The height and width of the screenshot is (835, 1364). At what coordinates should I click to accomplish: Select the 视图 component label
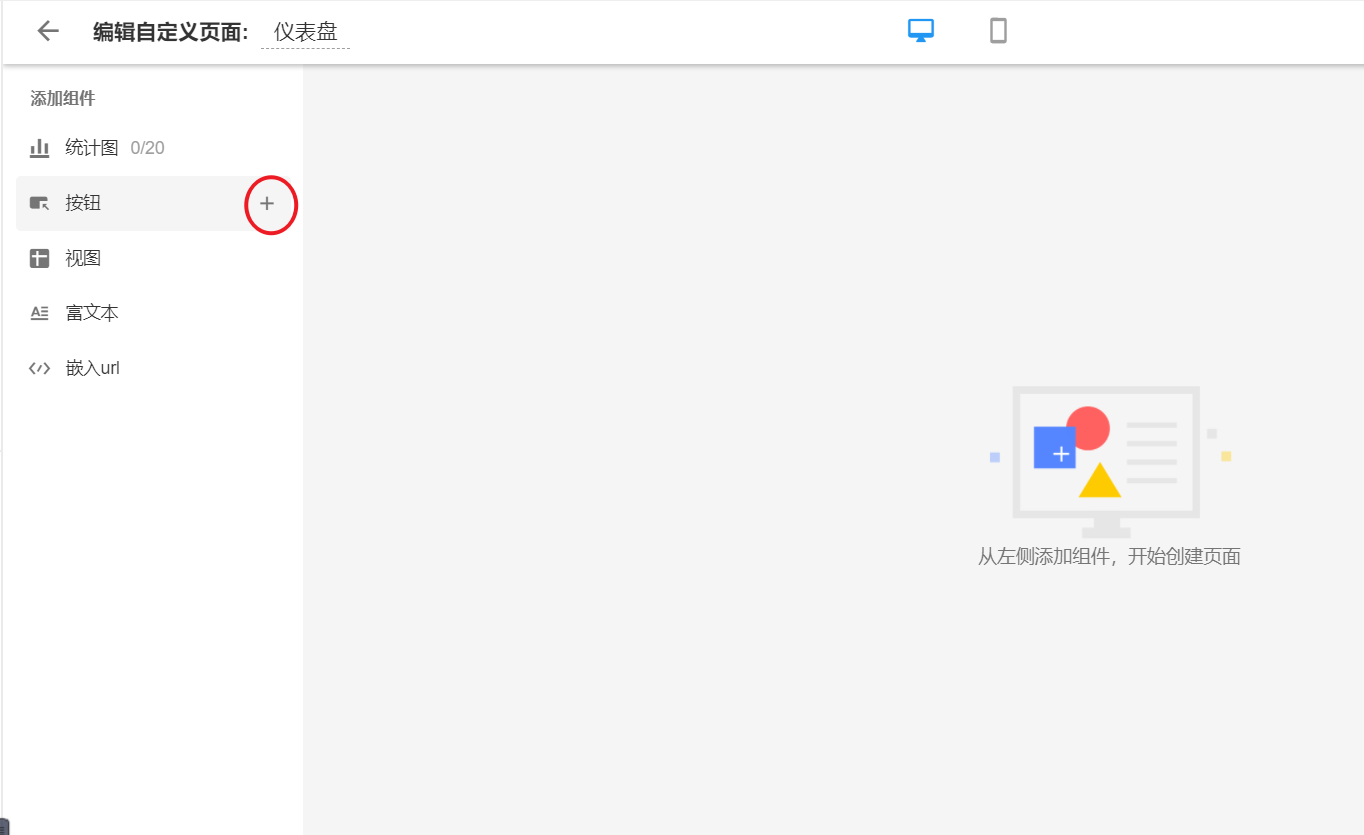click(x=84, y=258)
